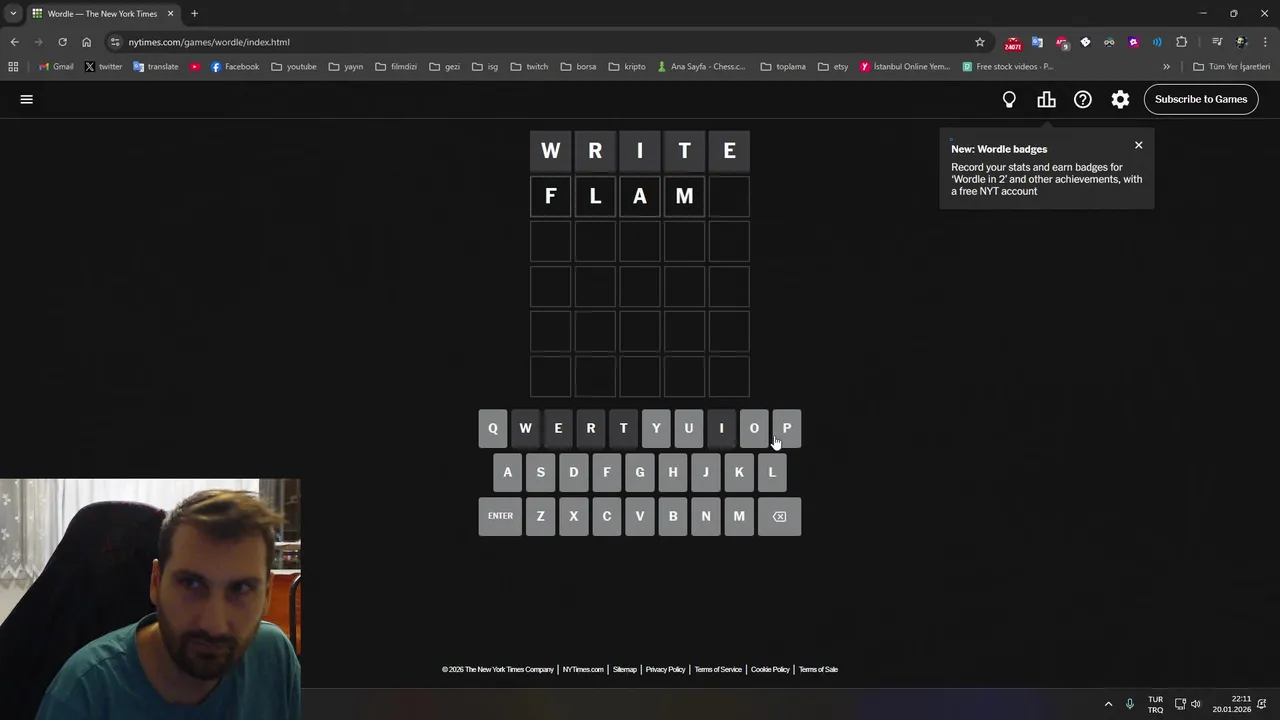
Task: Tap the K key on Wordle keyboard
Action: tap(739, 472)
